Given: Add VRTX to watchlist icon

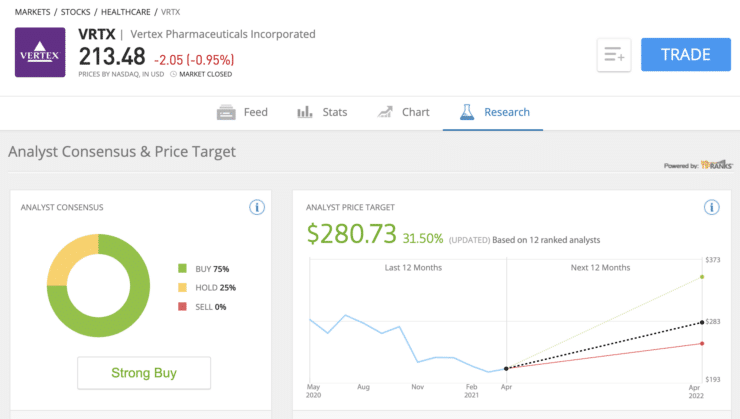Looking at the screenshot, I should click(614, 55).
